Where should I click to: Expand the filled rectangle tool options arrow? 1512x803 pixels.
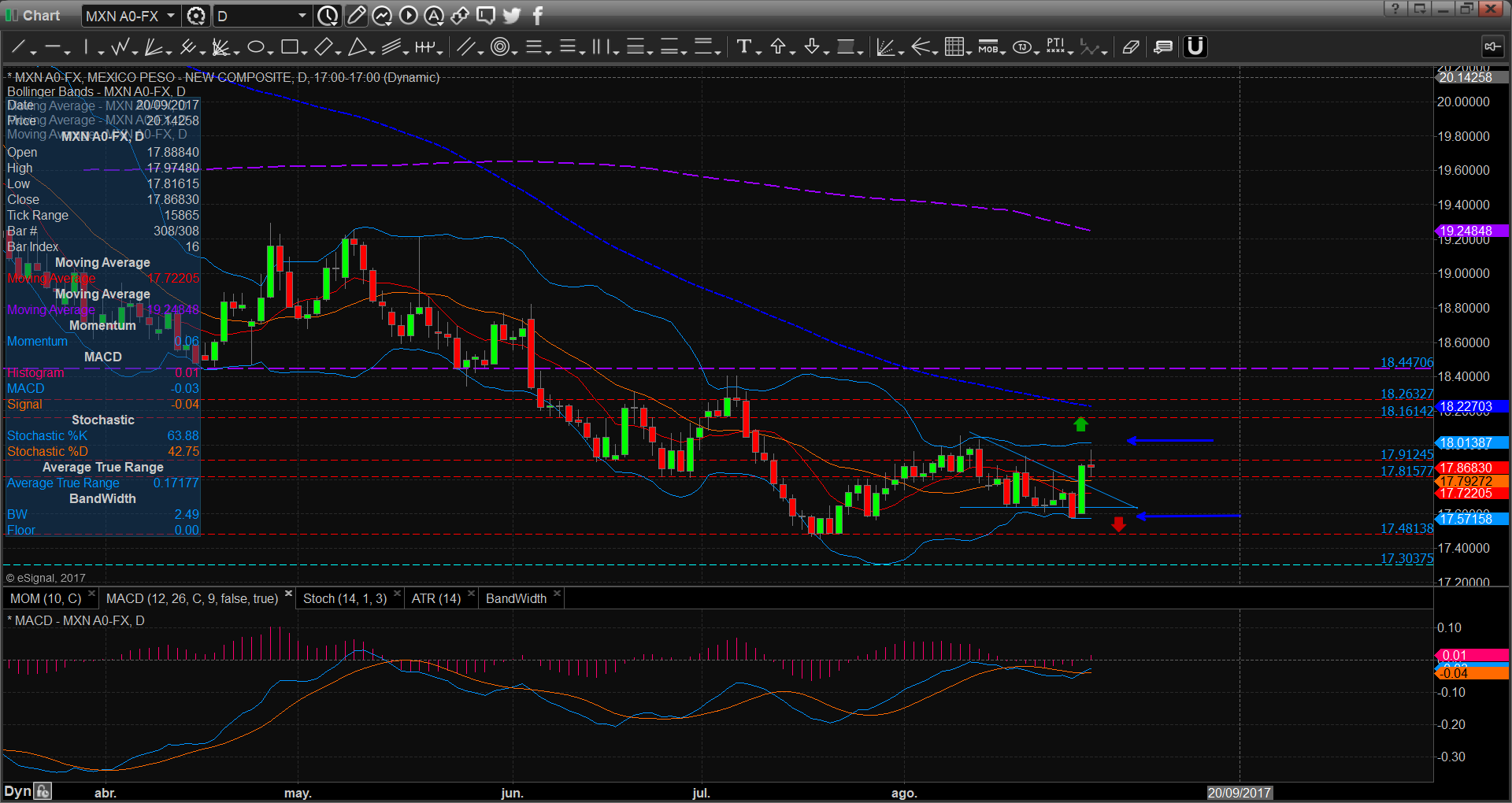coord(861,53)
